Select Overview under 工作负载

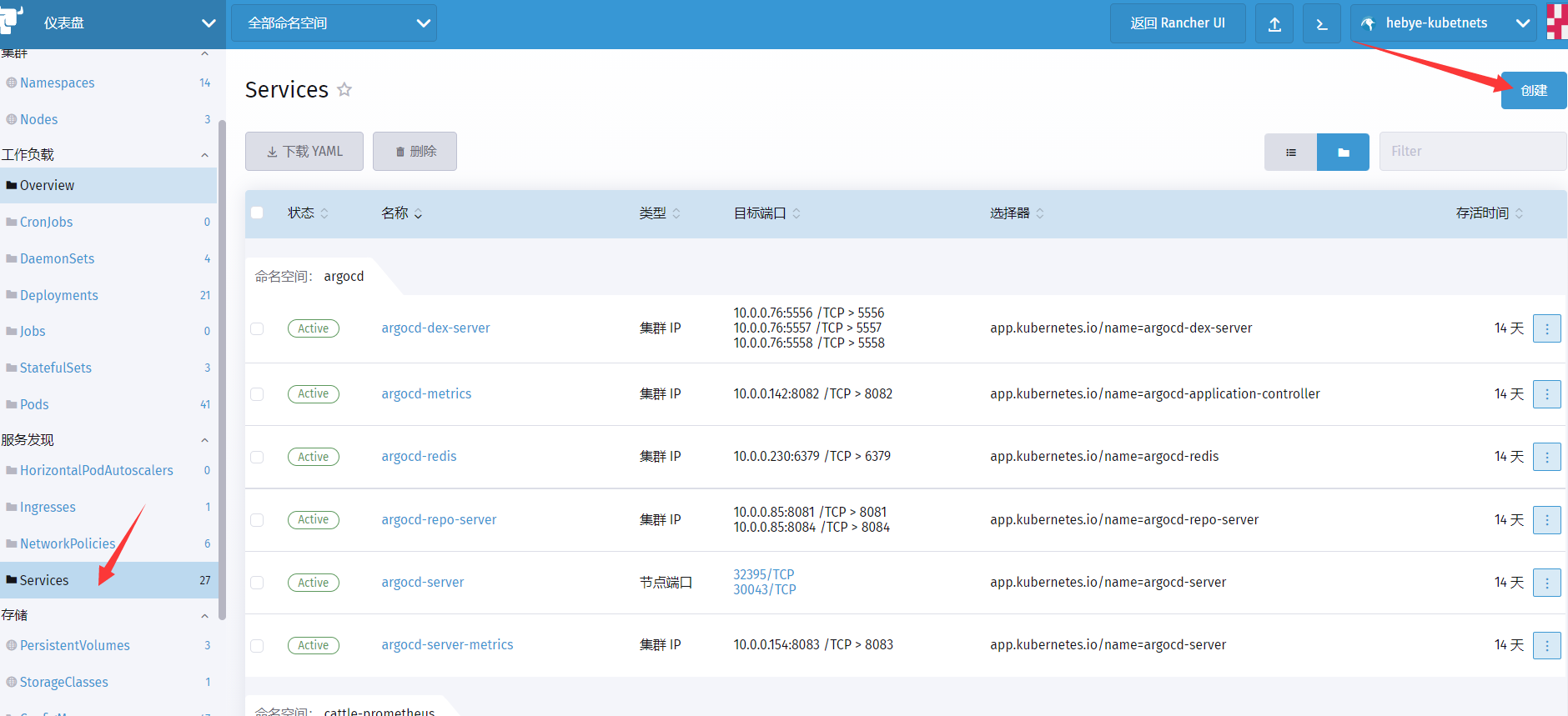click(x=108, y=185)
